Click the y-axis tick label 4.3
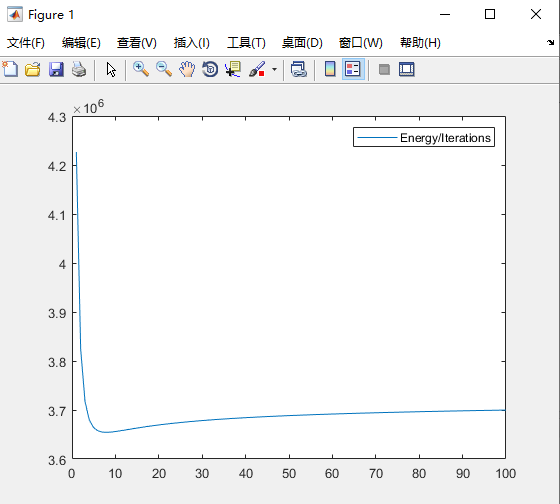This screenshot has height=504, width=560. [57, 118]
